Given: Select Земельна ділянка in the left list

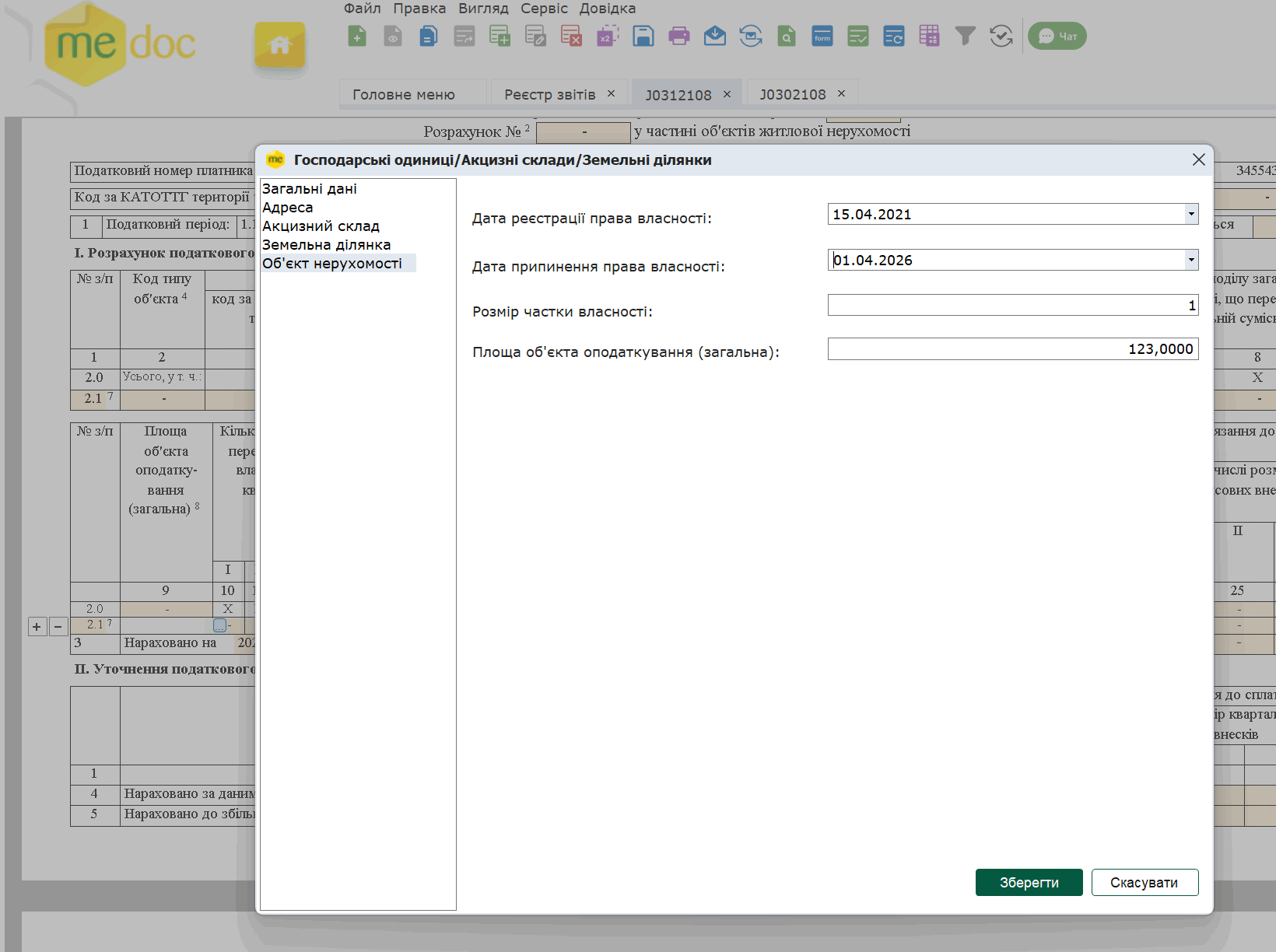Looking at the screenshot, I should (326, 245).
